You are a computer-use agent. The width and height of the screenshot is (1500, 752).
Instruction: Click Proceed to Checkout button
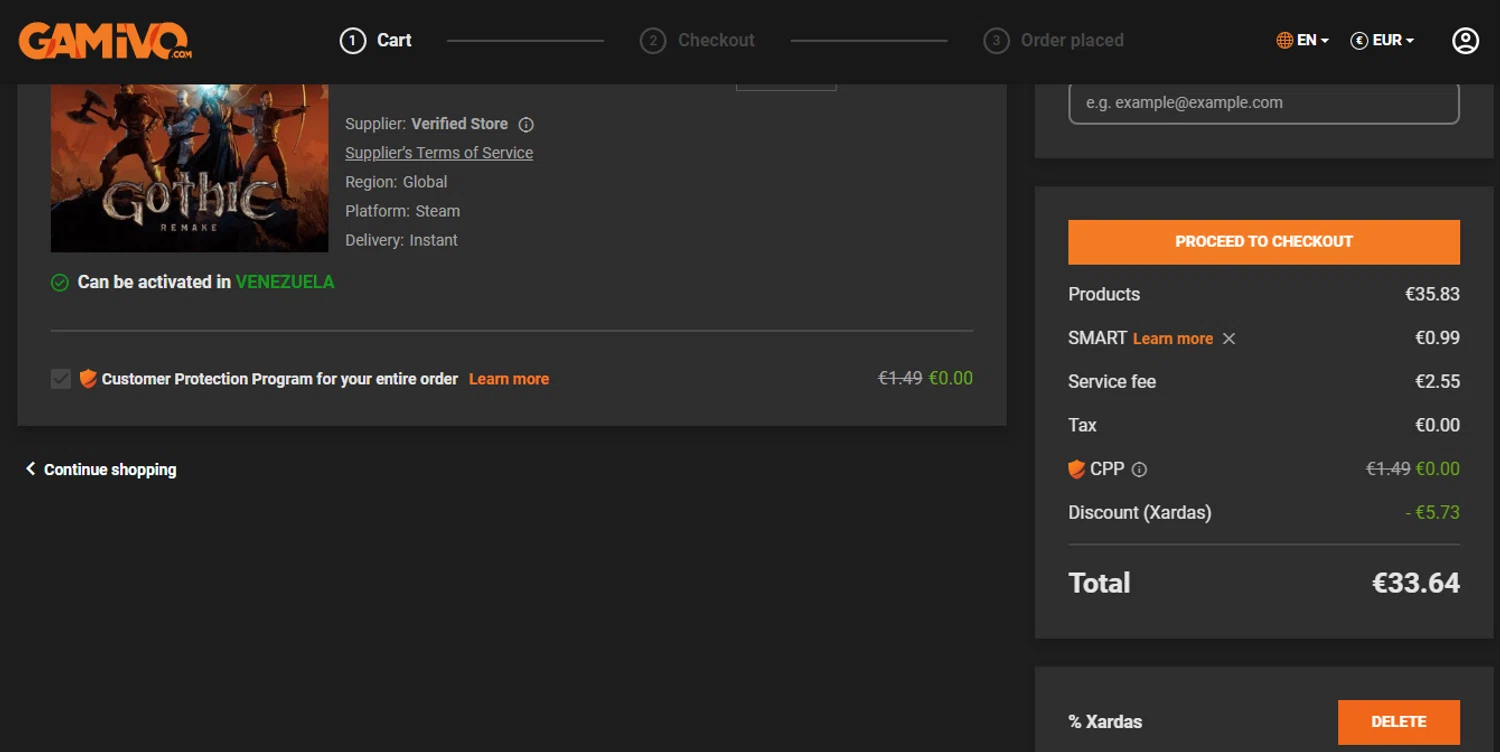click(x=1264, y=242)
